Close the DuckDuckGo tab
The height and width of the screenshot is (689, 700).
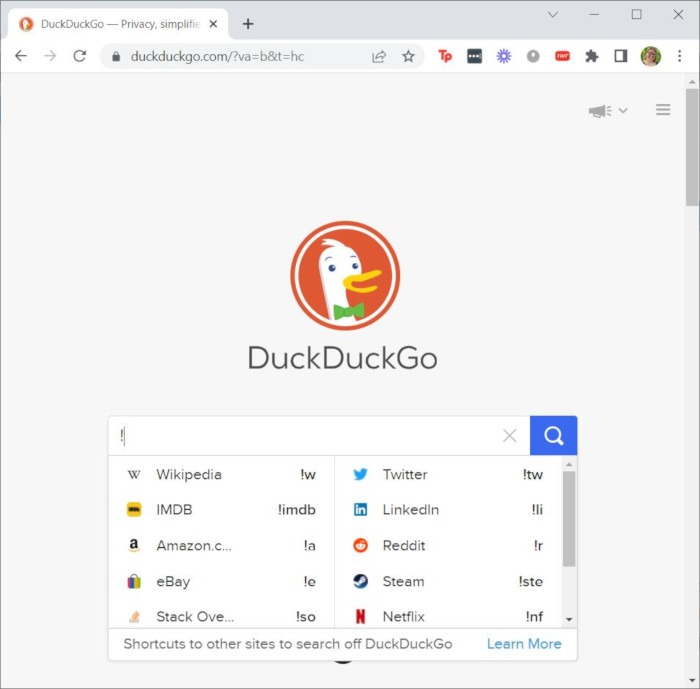[213, 24]
